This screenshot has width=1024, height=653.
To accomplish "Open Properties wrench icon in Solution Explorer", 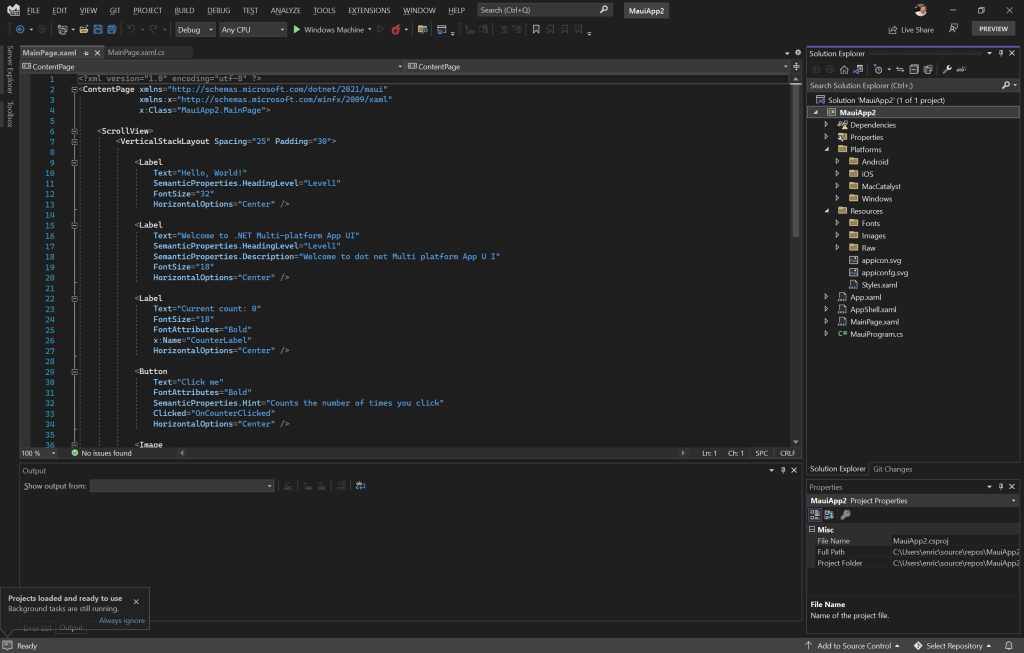I will click(947, 69).
